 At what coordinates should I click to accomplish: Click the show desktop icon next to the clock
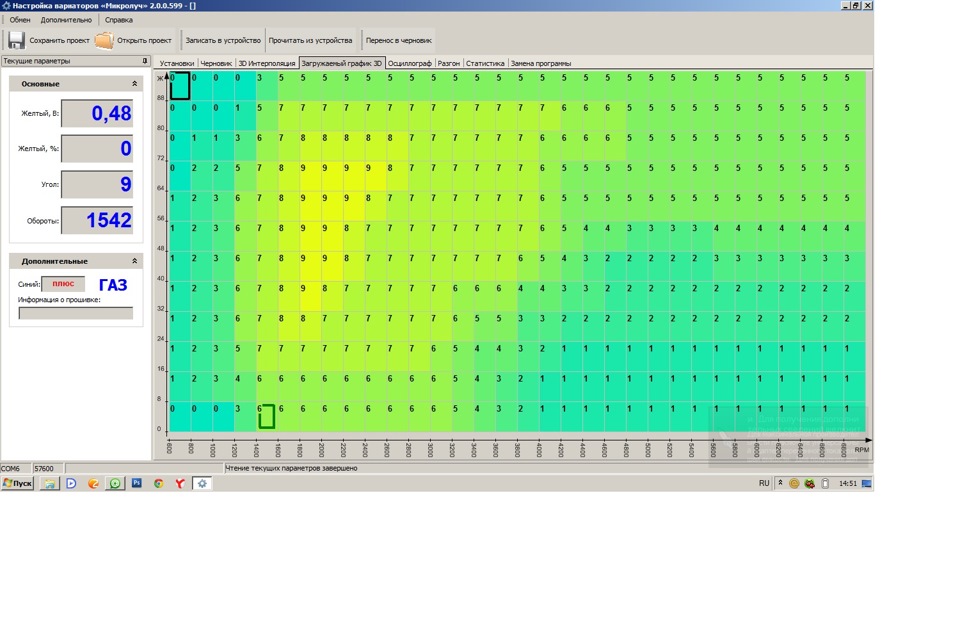866,483
